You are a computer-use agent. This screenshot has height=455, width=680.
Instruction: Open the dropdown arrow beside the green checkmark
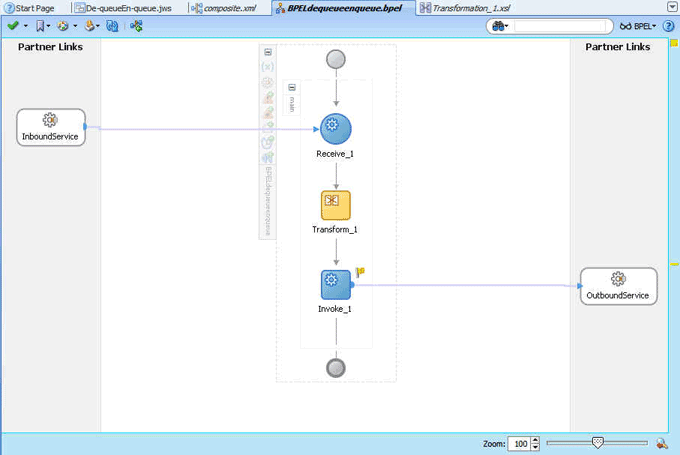tap(26, 26)
